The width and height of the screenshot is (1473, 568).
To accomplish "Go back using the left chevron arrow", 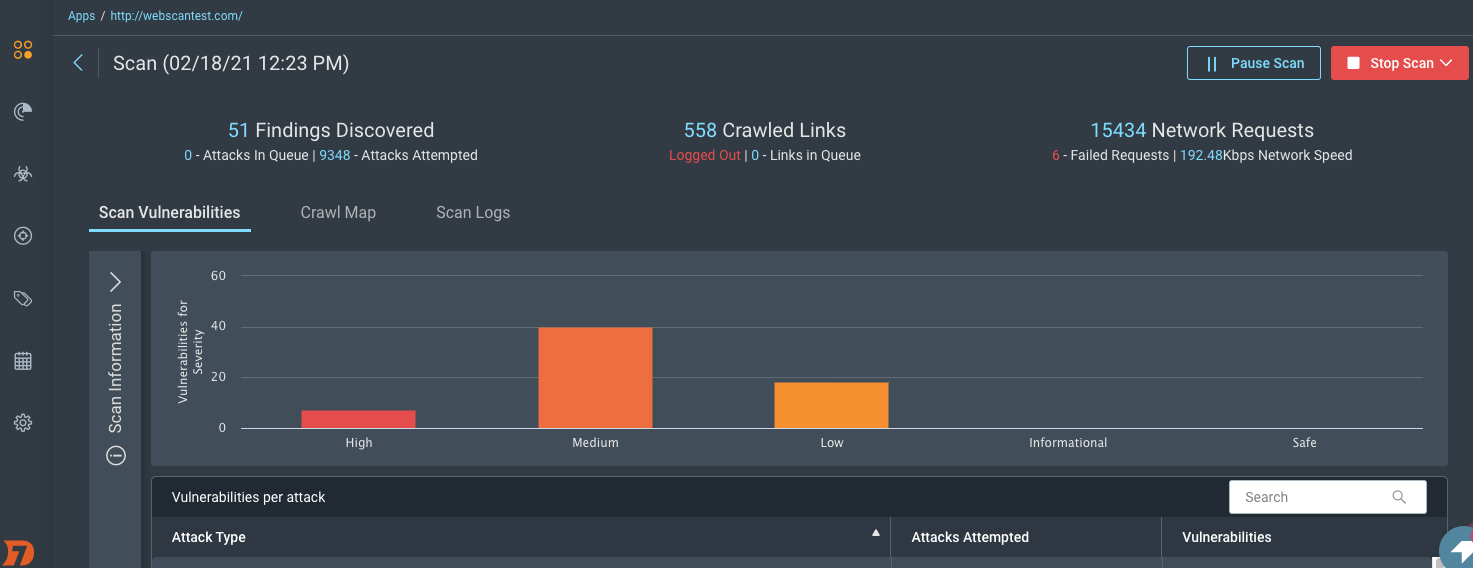I will pos(78,63).
